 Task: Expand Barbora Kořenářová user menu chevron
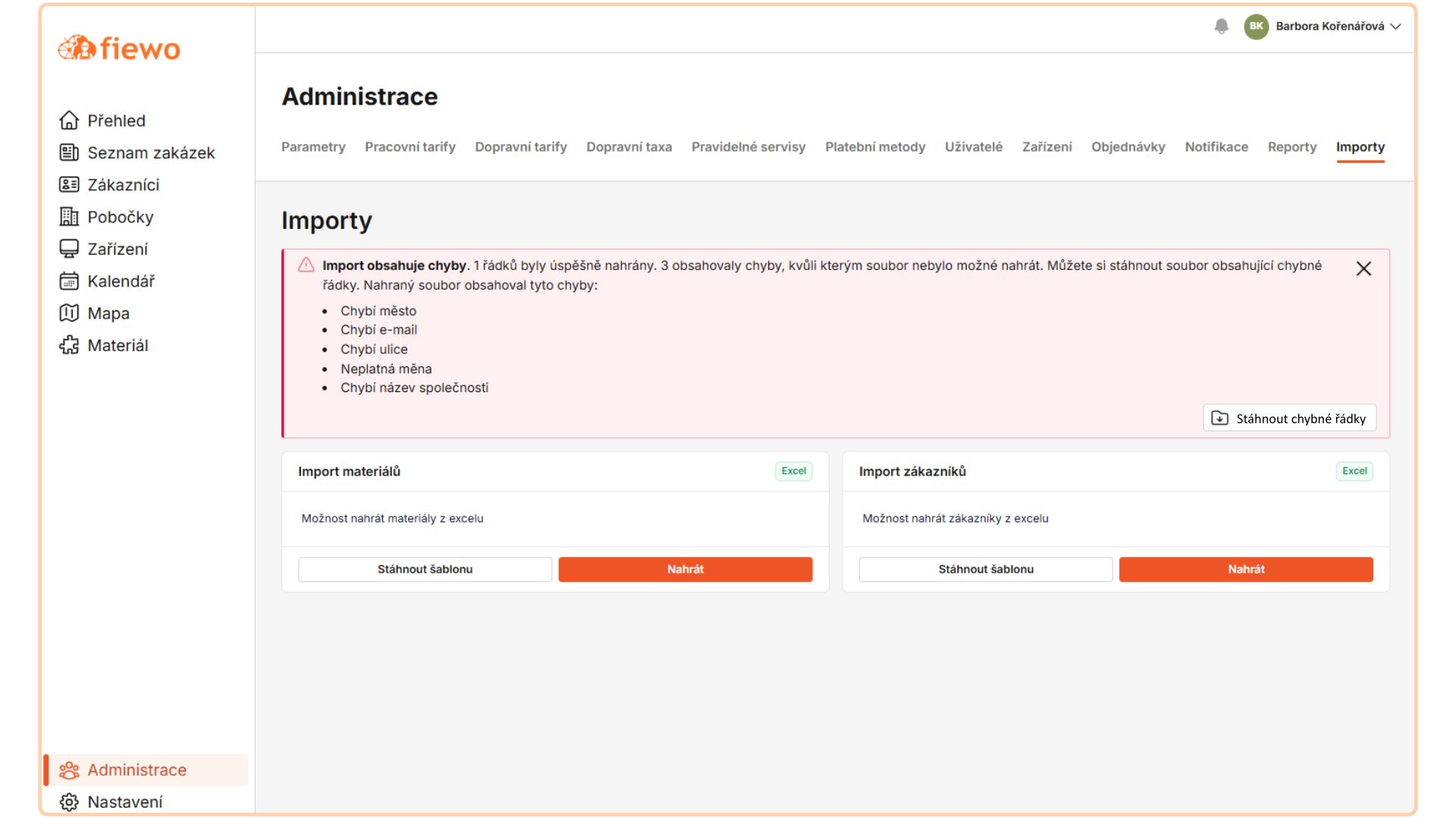(x=1395, y=27)
